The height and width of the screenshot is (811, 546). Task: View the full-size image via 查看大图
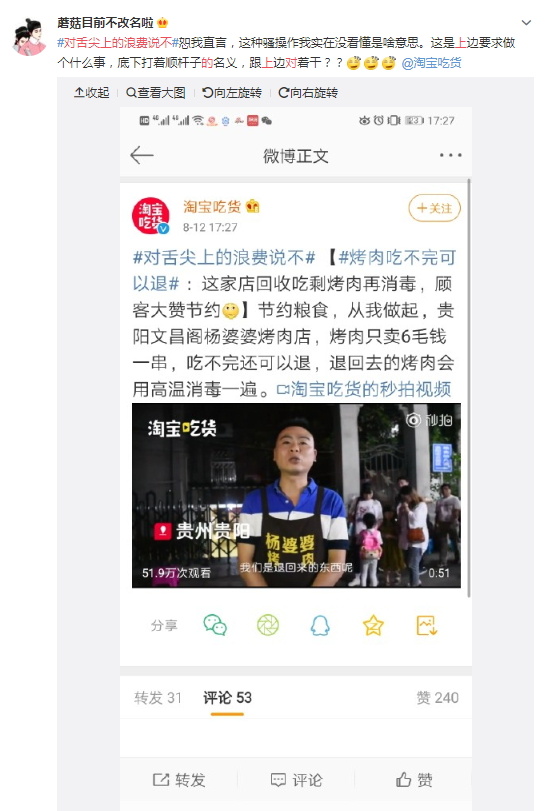[x=156, y=93]
